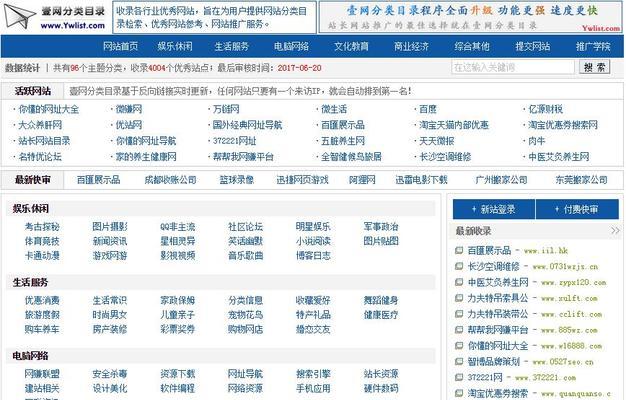Open the 名特优论坛 link
The image size is (626, 400).
click(40, 156)
